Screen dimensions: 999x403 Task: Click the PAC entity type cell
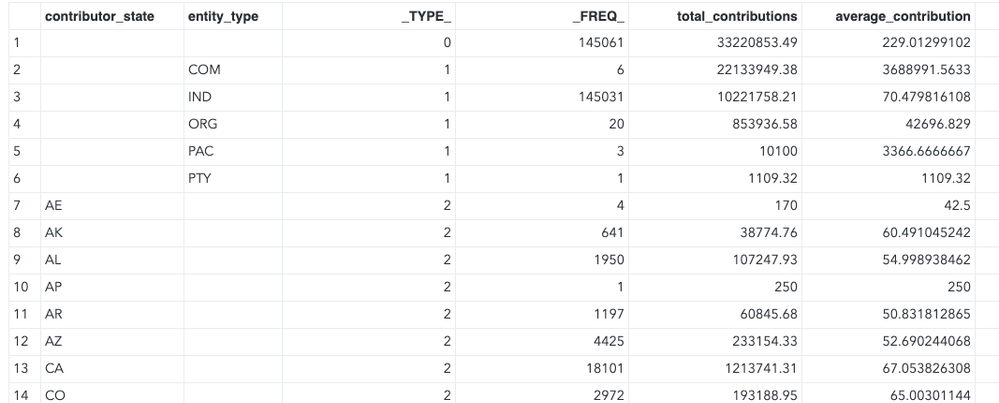pyautogui.click(x=202, y=152)
